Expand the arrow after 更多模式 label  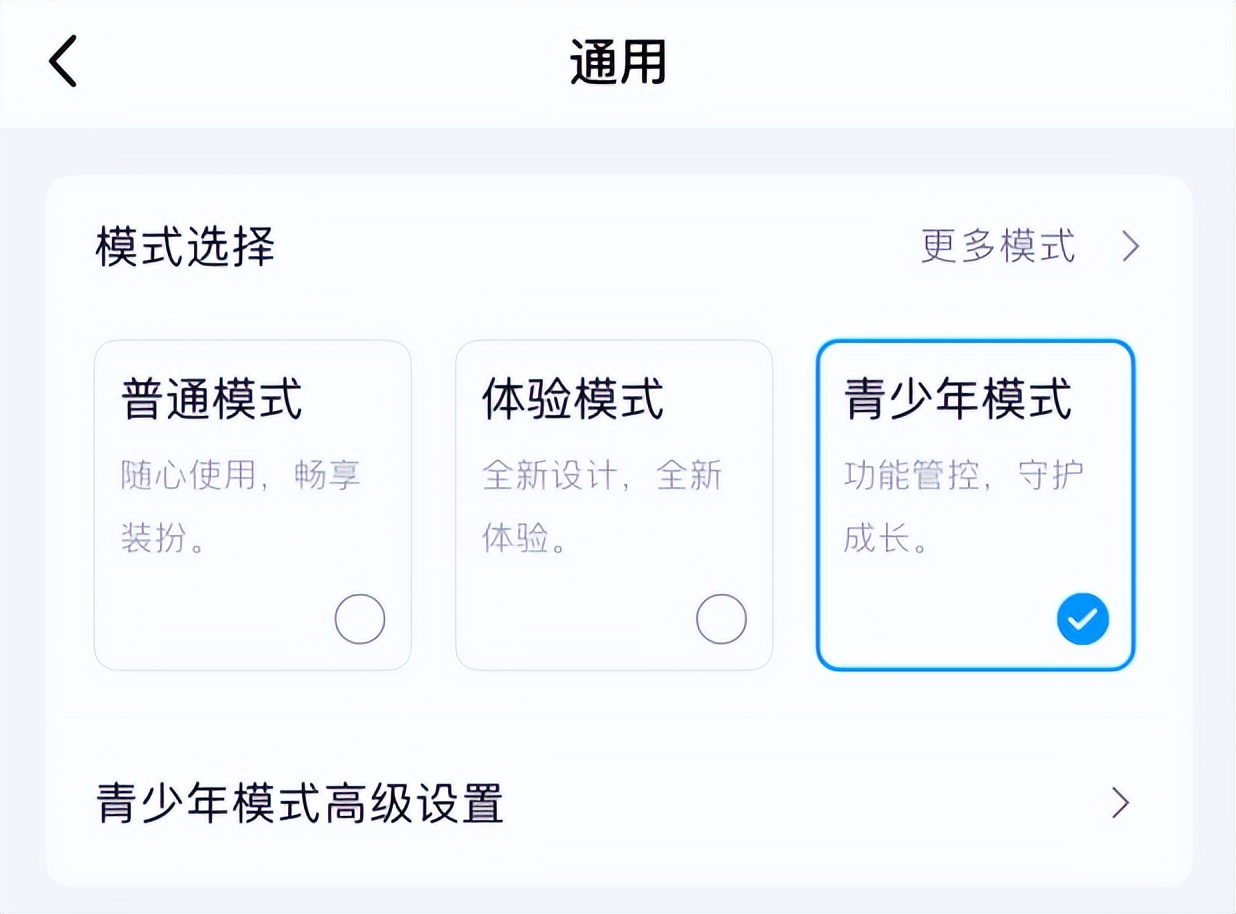[1129, 246]
